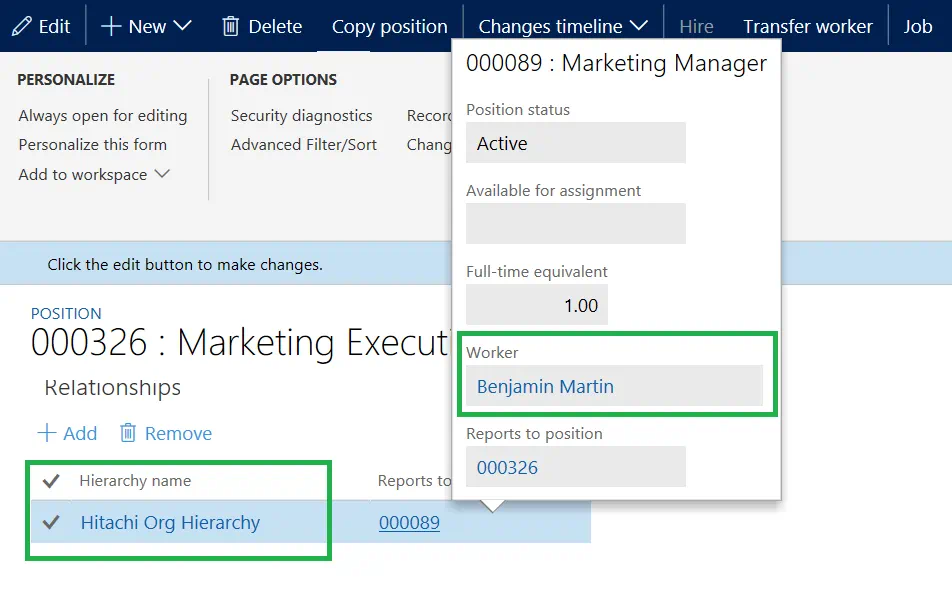Select Transfer worker in the toolbar
This screenshot has width=952, height=612.
point(808,27)
